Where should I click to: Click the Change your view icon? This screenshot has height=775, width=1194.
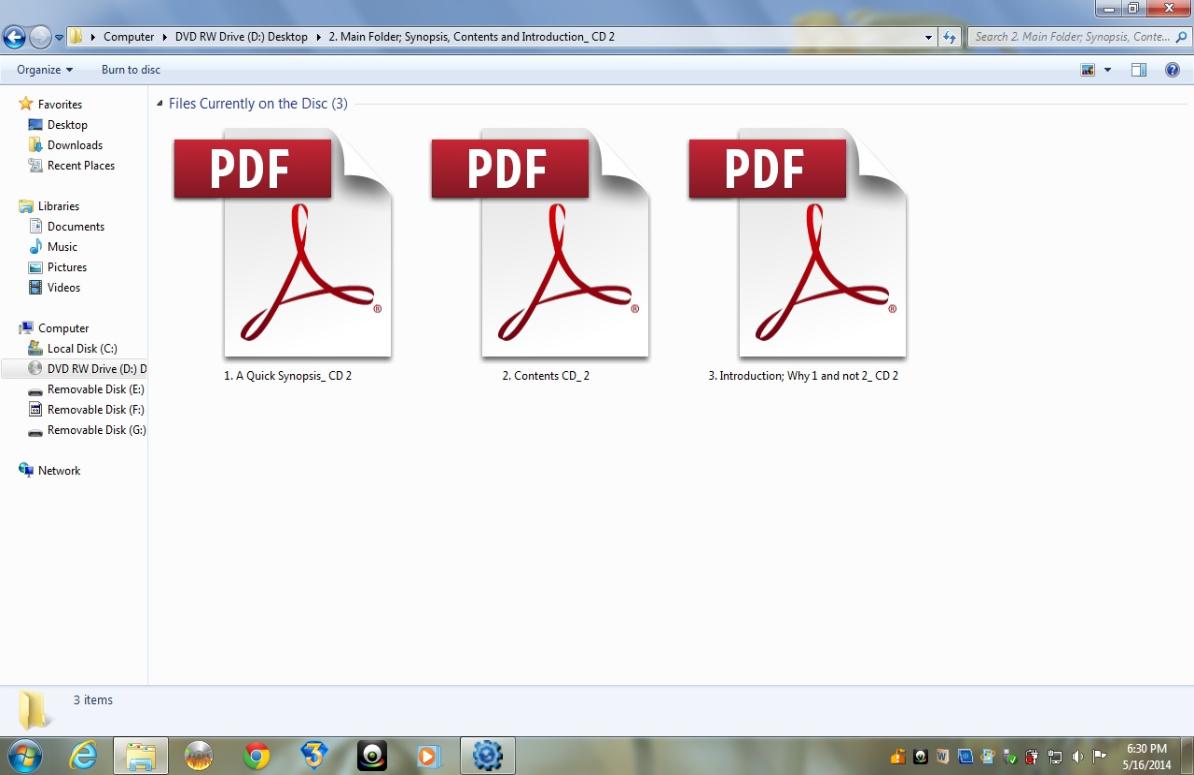[x=1087, y=70]
